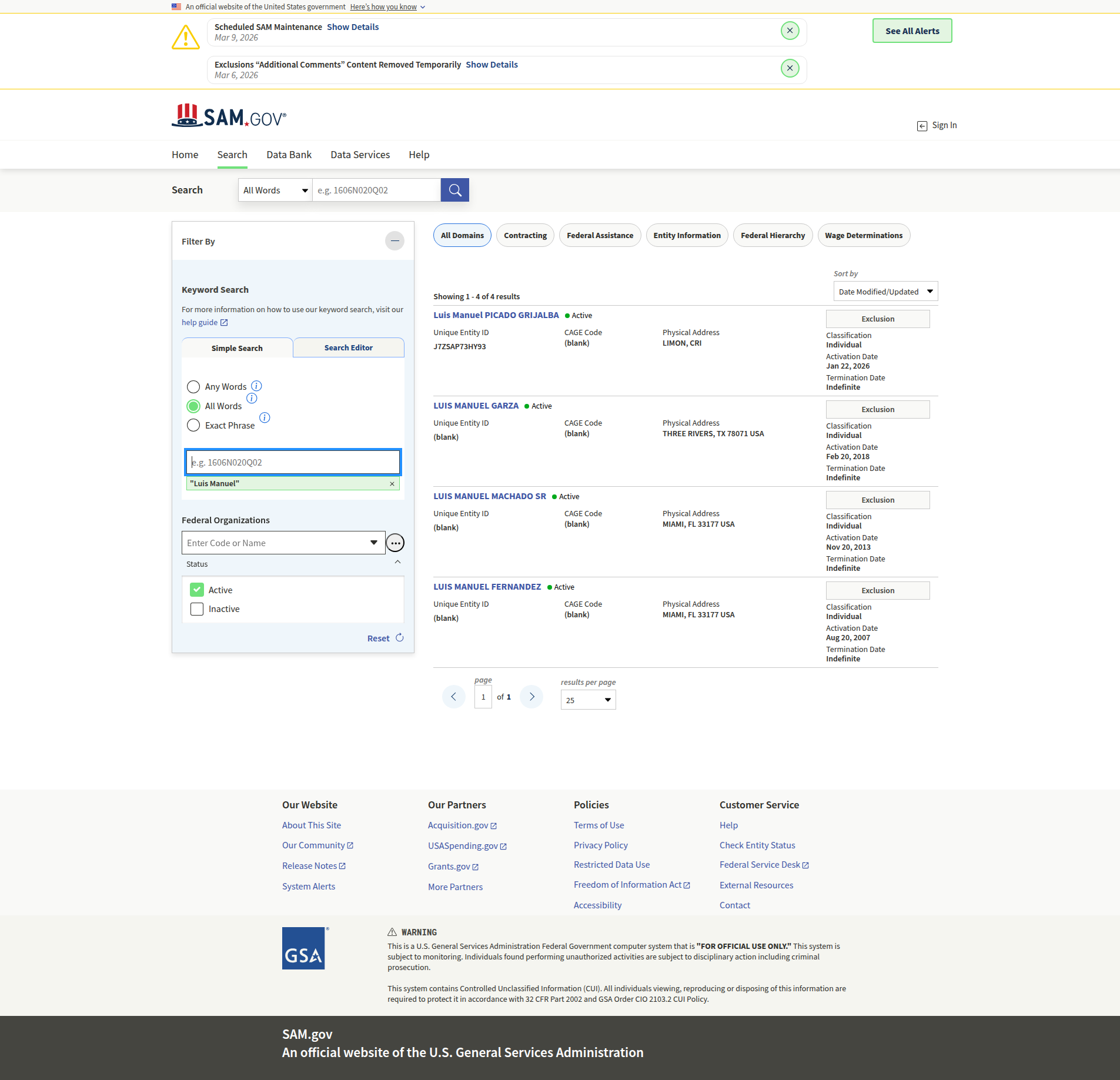This screenshot has height=1080, width=1120.
Task: Remove the "Luis Manuel" keyword tag
Action: [x=392, y=484]
